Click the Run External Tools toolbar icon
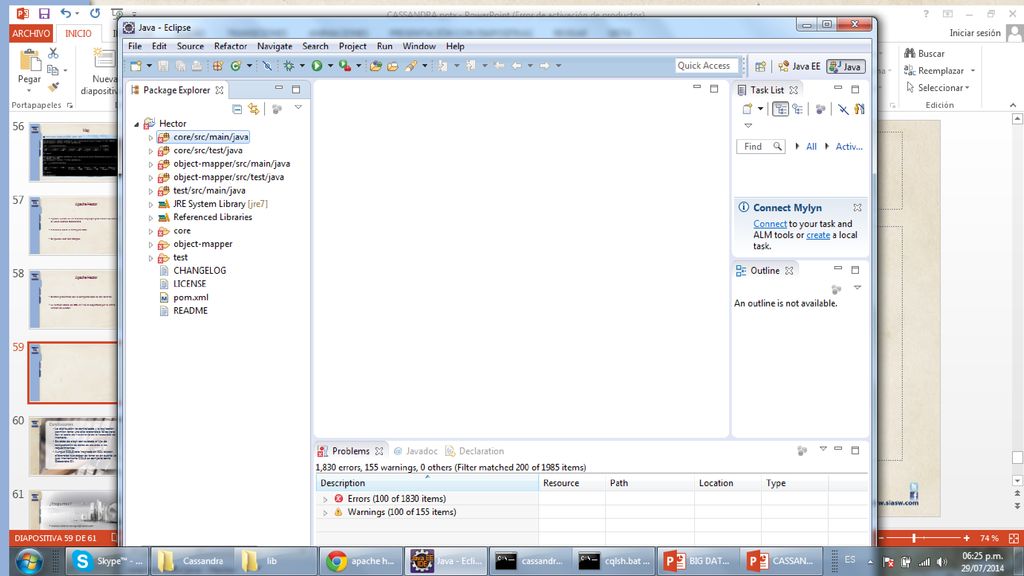The height and width of the screenshot is (576, 1024). click(345, 66)
